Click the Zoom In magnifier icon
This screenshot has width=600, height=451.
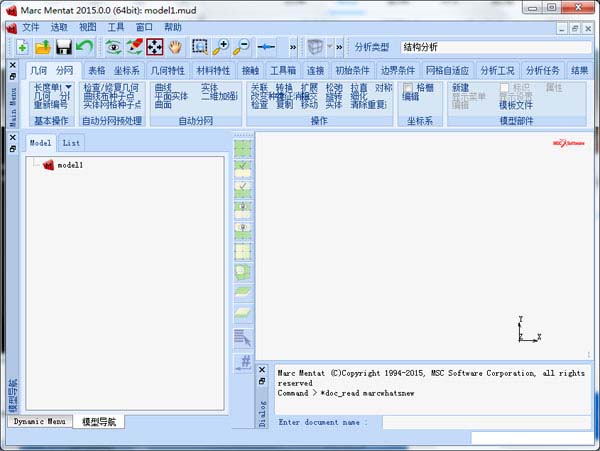click(221, 47)
